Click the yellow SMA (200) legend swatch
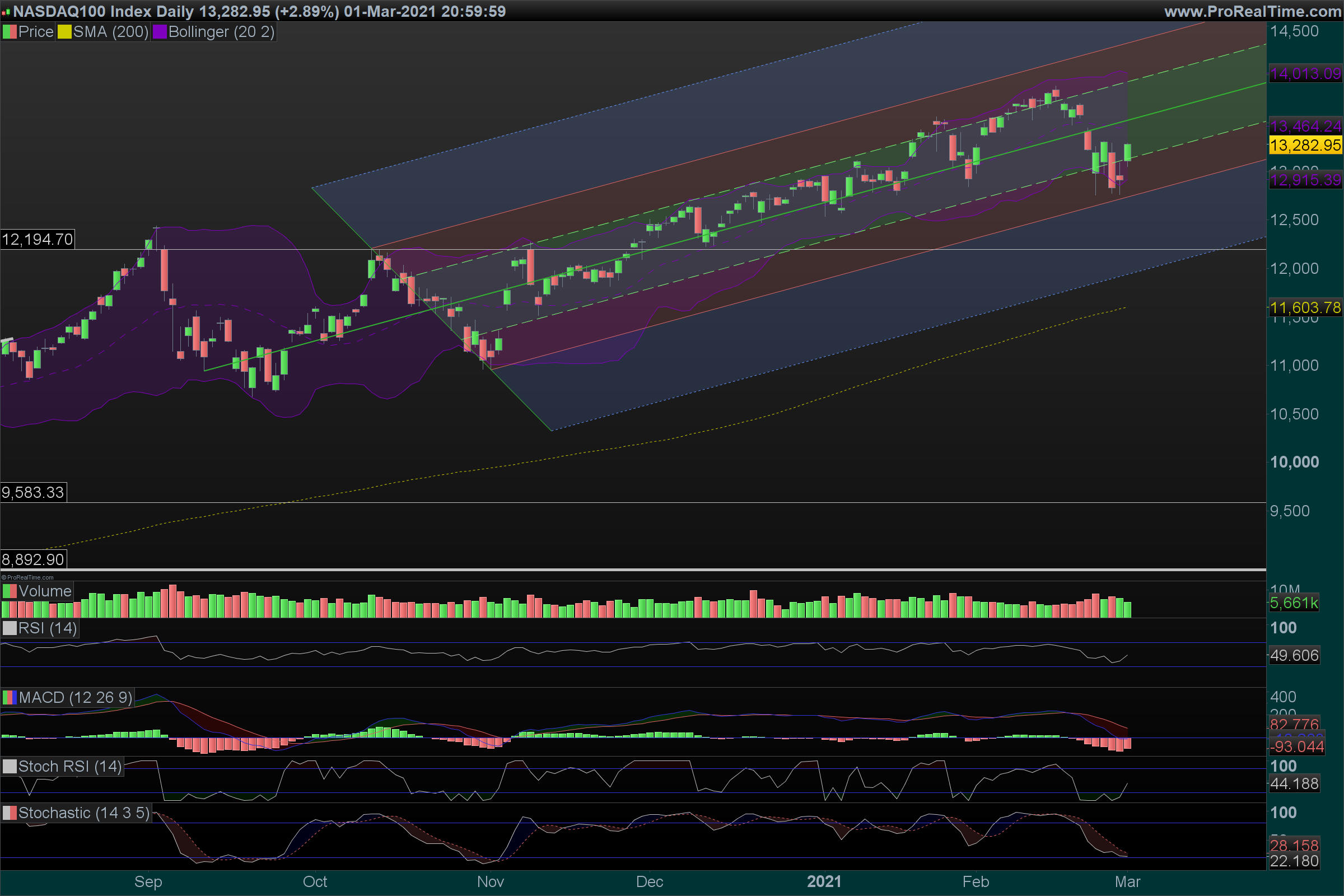 click(64, 32)
